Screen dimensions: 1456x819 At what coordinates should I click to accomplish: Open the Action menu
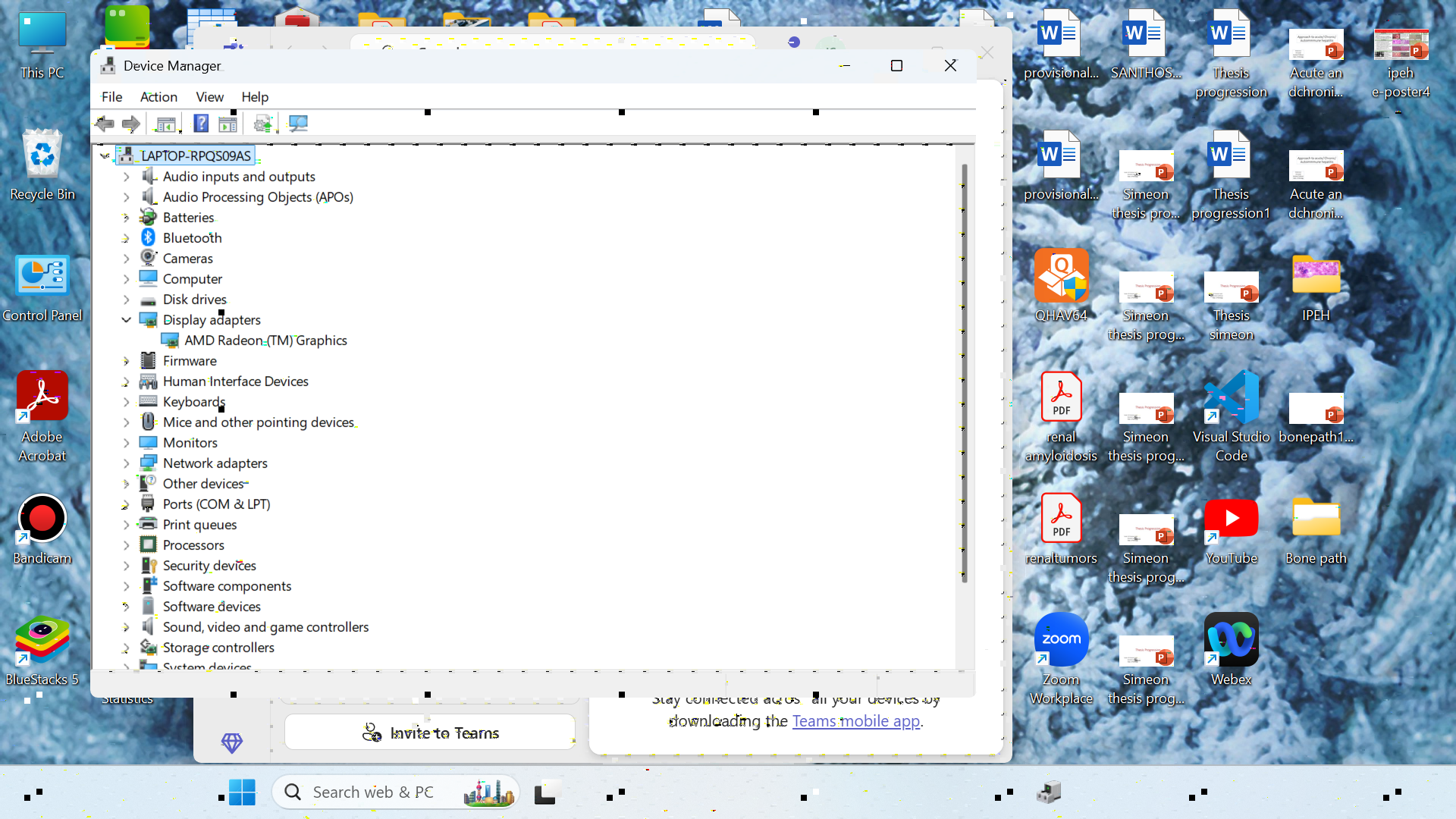pos(158,97)
